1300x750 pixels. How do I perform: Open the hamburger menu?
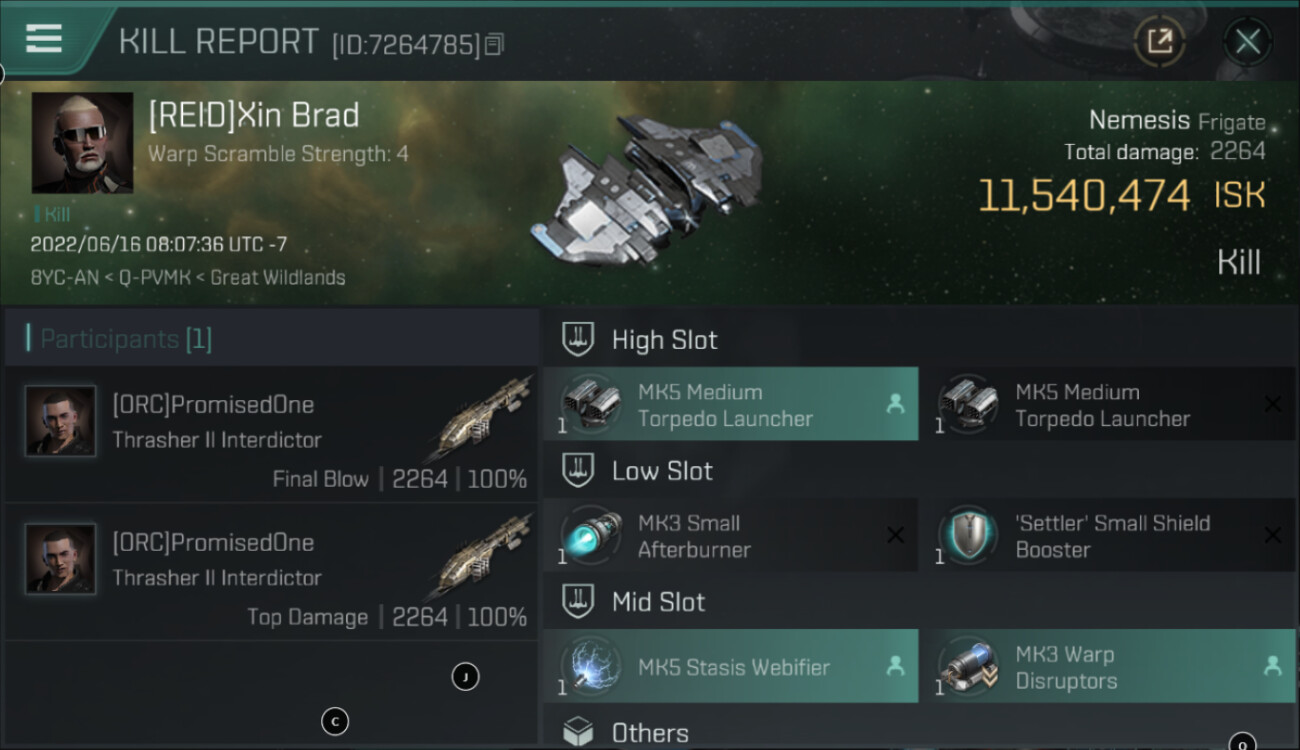[44, 39]
